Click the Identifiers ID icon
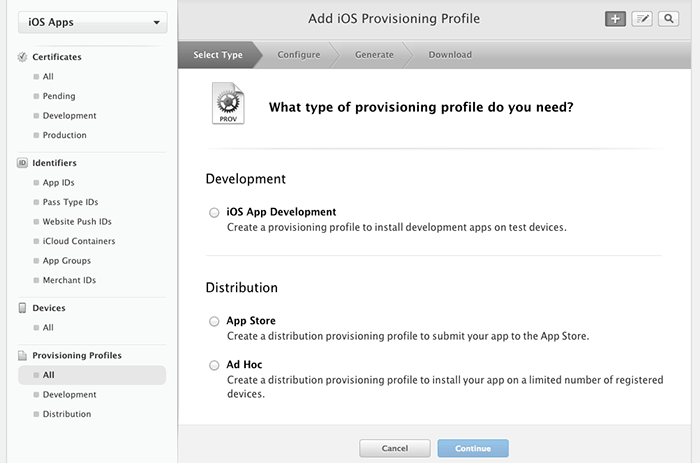700x463 pixels. point(23,163)
